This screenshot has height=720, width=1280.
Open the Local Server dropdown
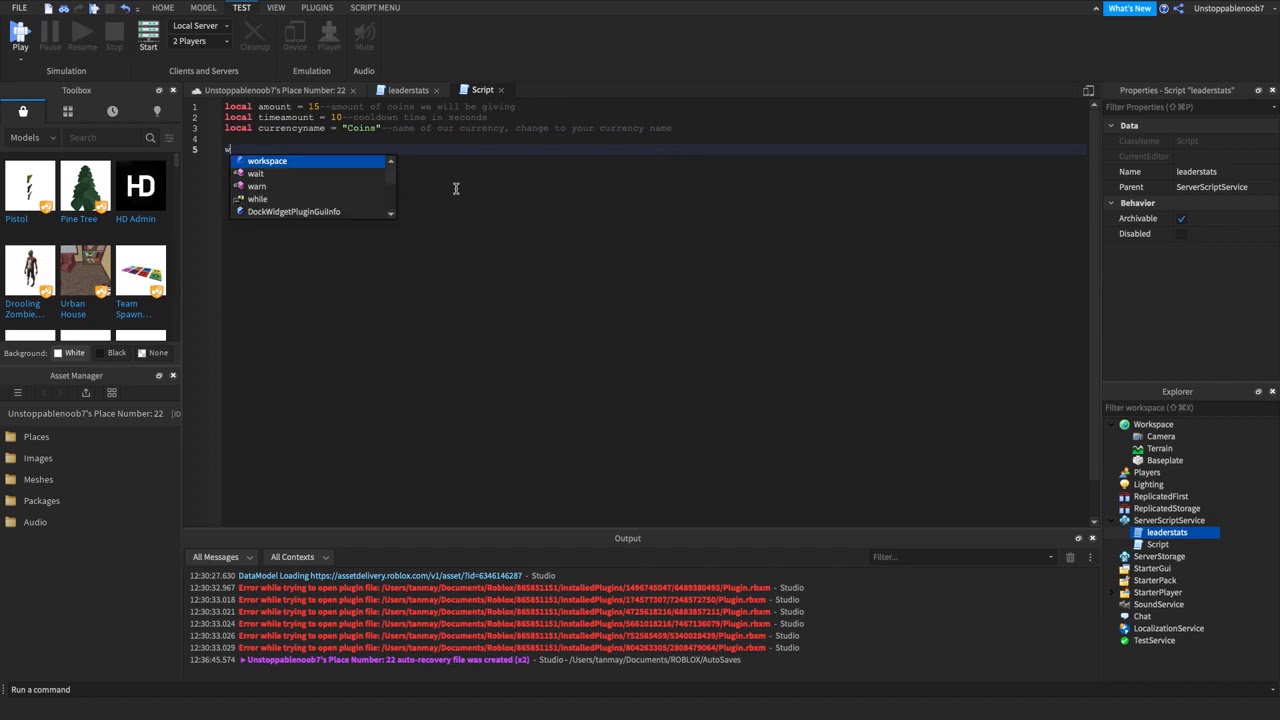(200, 26)
